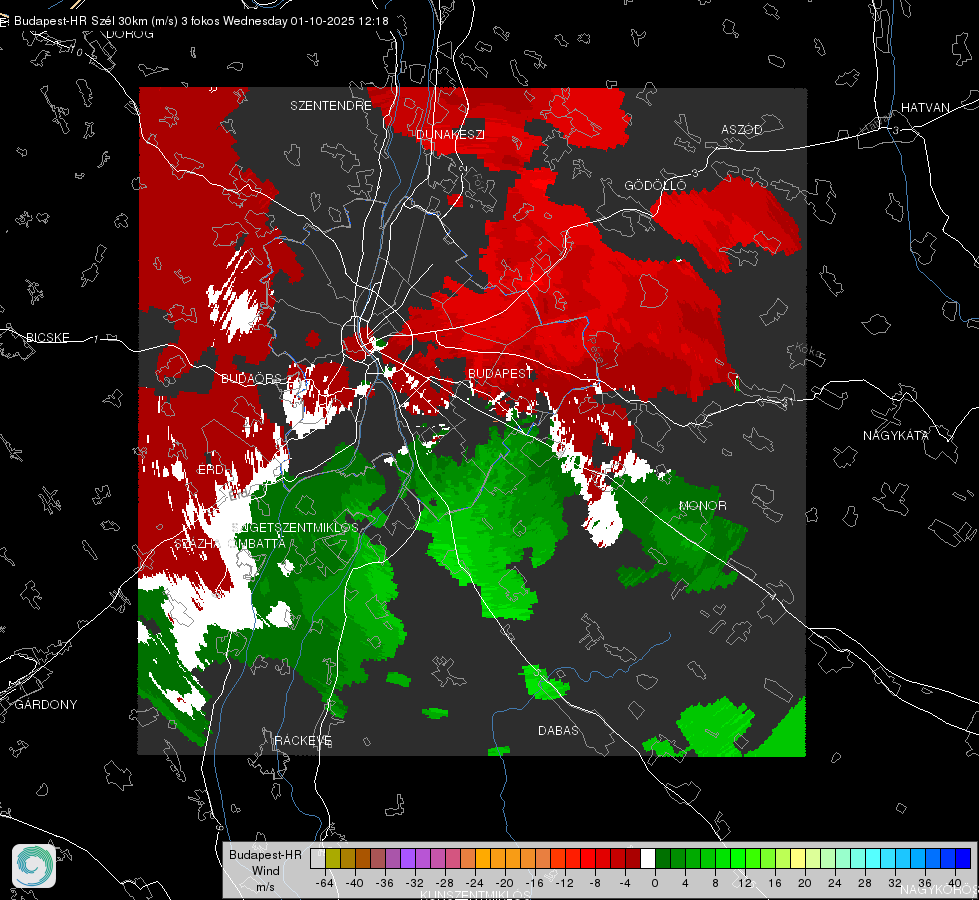
Task: Click the BICSKE town label
Action: [47, 337]
